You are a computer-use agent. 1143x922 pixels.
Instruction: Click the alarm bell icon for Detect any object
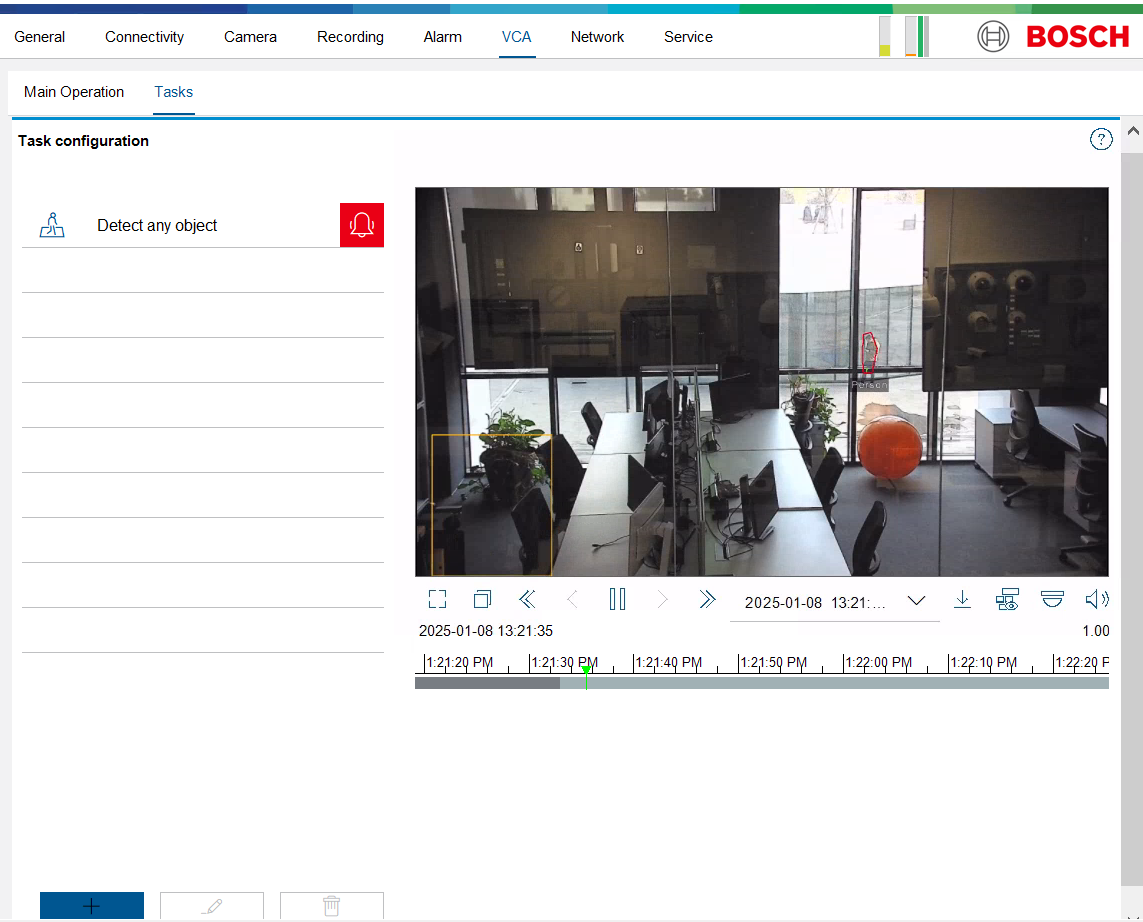[x=362, y=225]
